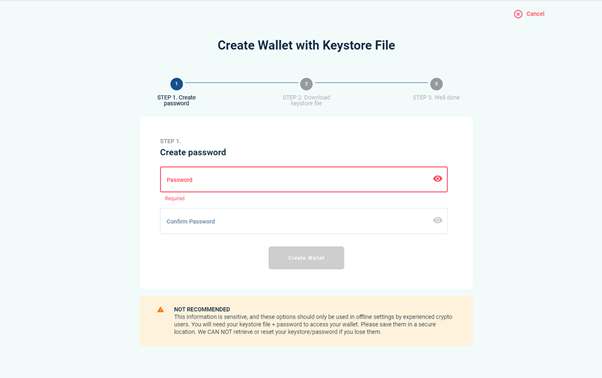Click the Create Wallet with Keystore File title
602x378 pixels.
[x=306, y=45]
